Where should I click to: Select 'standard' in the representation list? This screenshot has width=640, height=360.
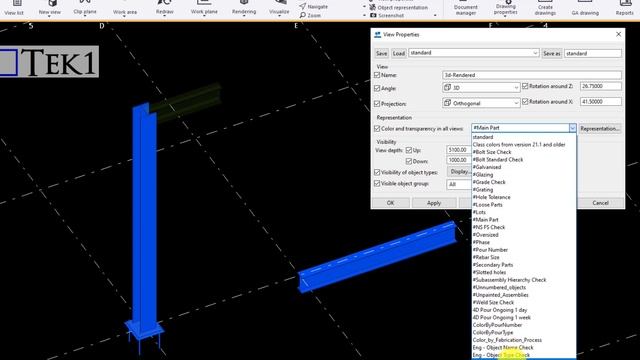[524, 137]
